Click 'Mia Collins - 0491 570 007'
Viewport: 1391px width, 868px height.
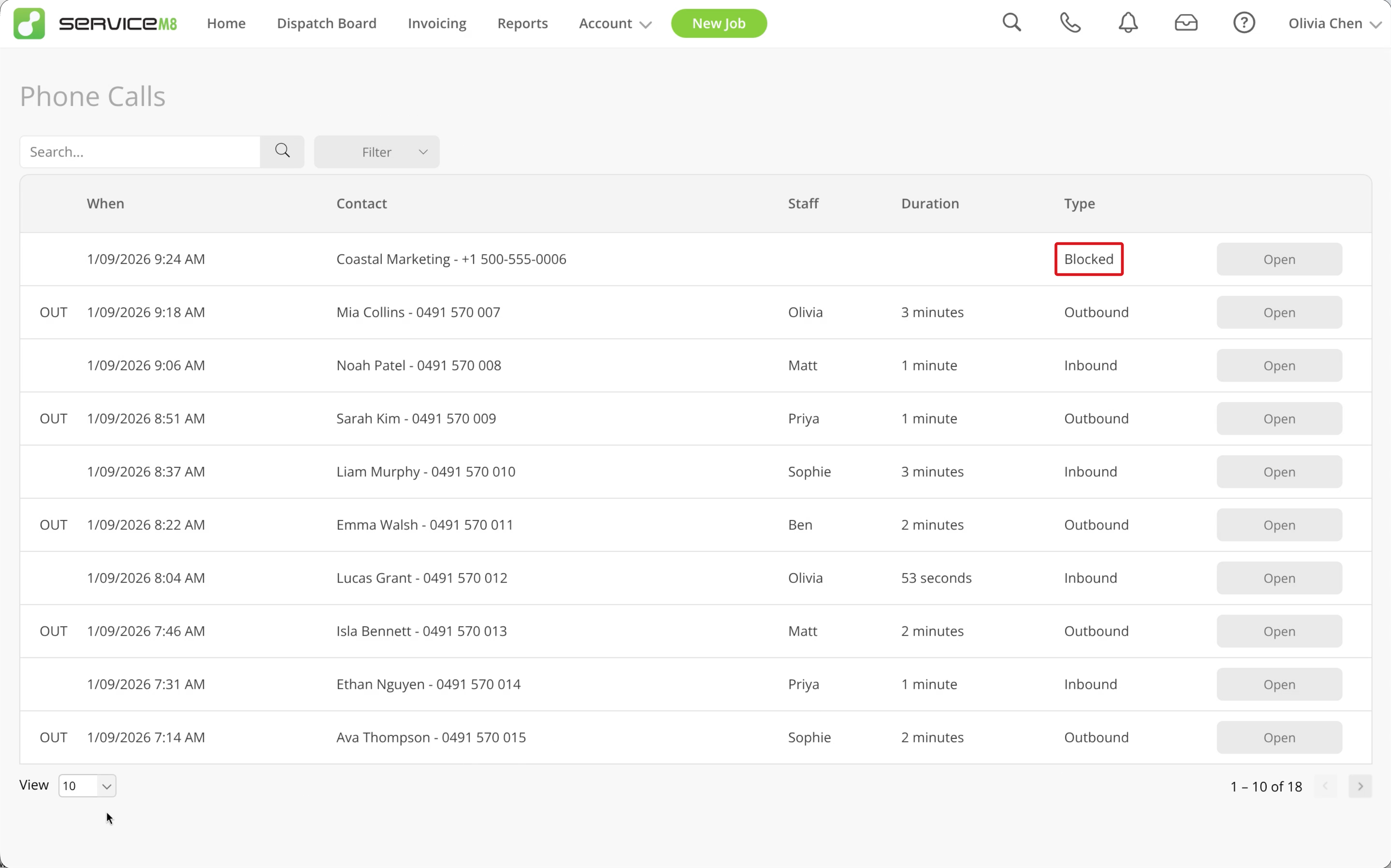pyautogui.click(x=418, y=312)
